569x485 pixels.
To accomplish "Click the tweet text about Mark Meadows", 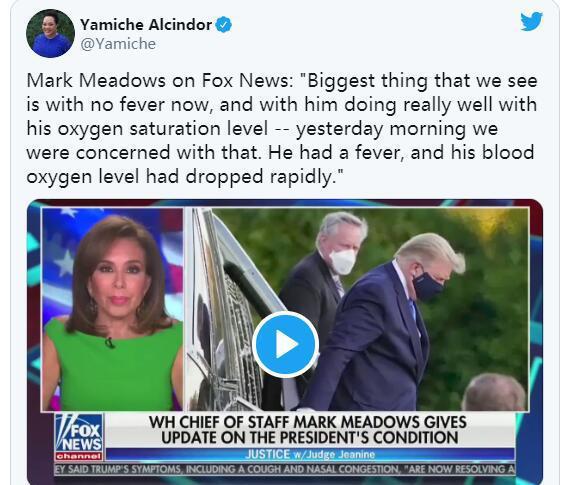I will click(x=282, y=128).
